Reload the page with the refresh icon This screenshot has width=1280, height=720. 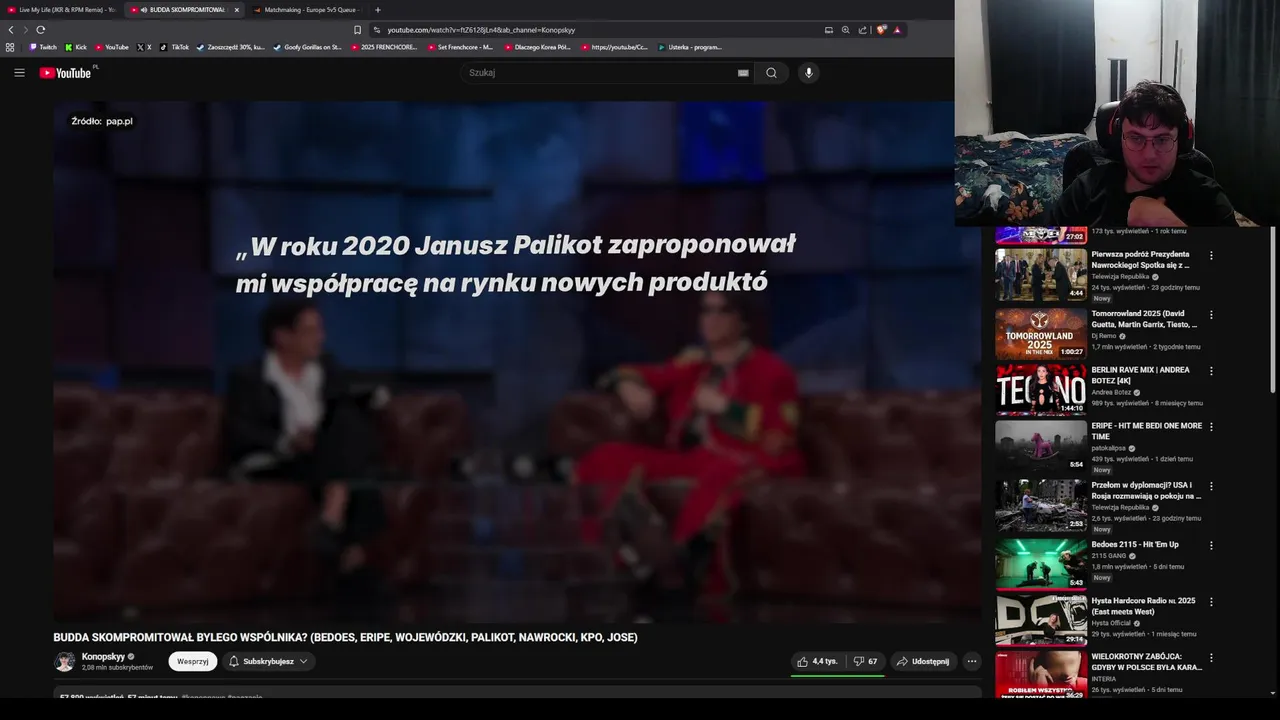coord(40,30)
